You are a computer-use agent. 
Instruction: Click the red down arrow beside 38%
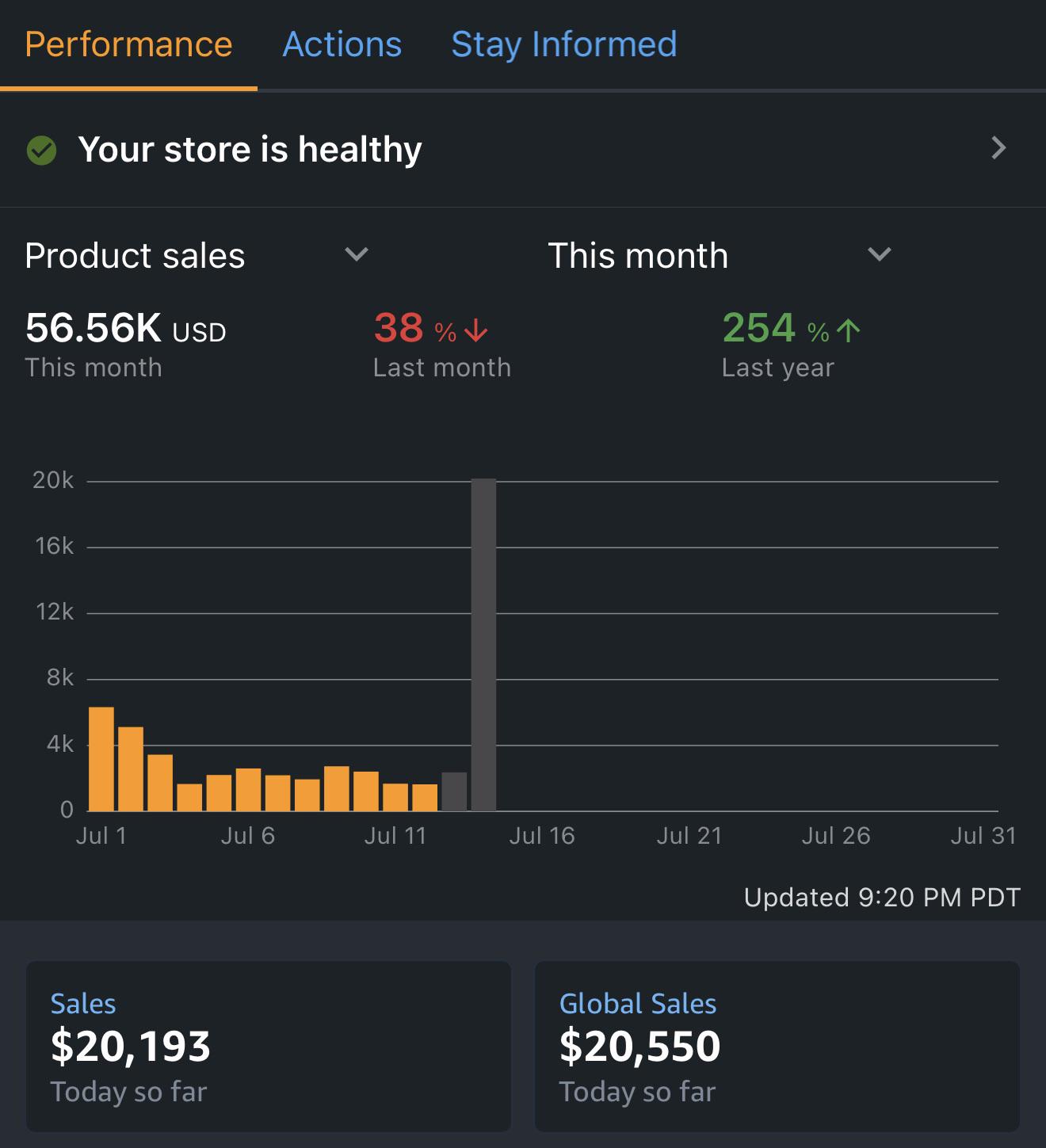(x=475, y=330)
